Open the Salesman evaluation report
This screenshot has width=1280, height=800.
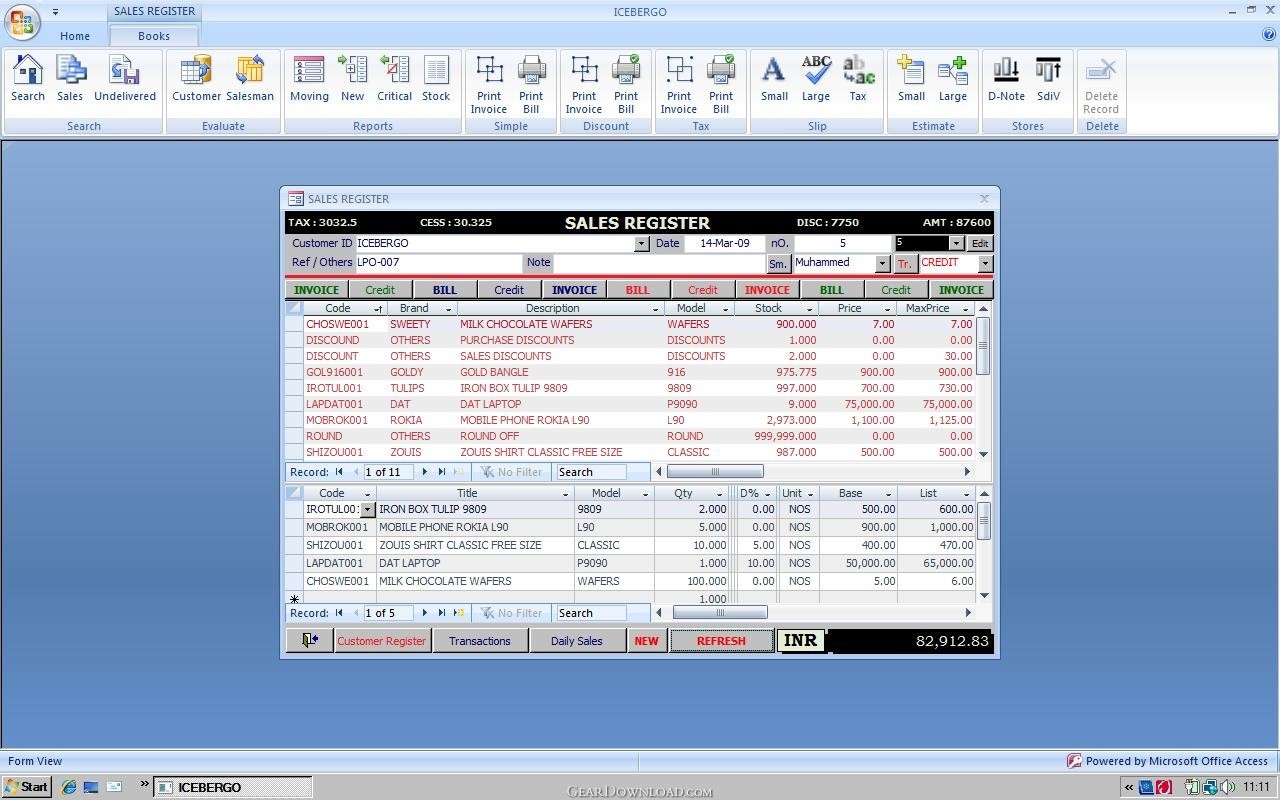click(x=250, y=79)
